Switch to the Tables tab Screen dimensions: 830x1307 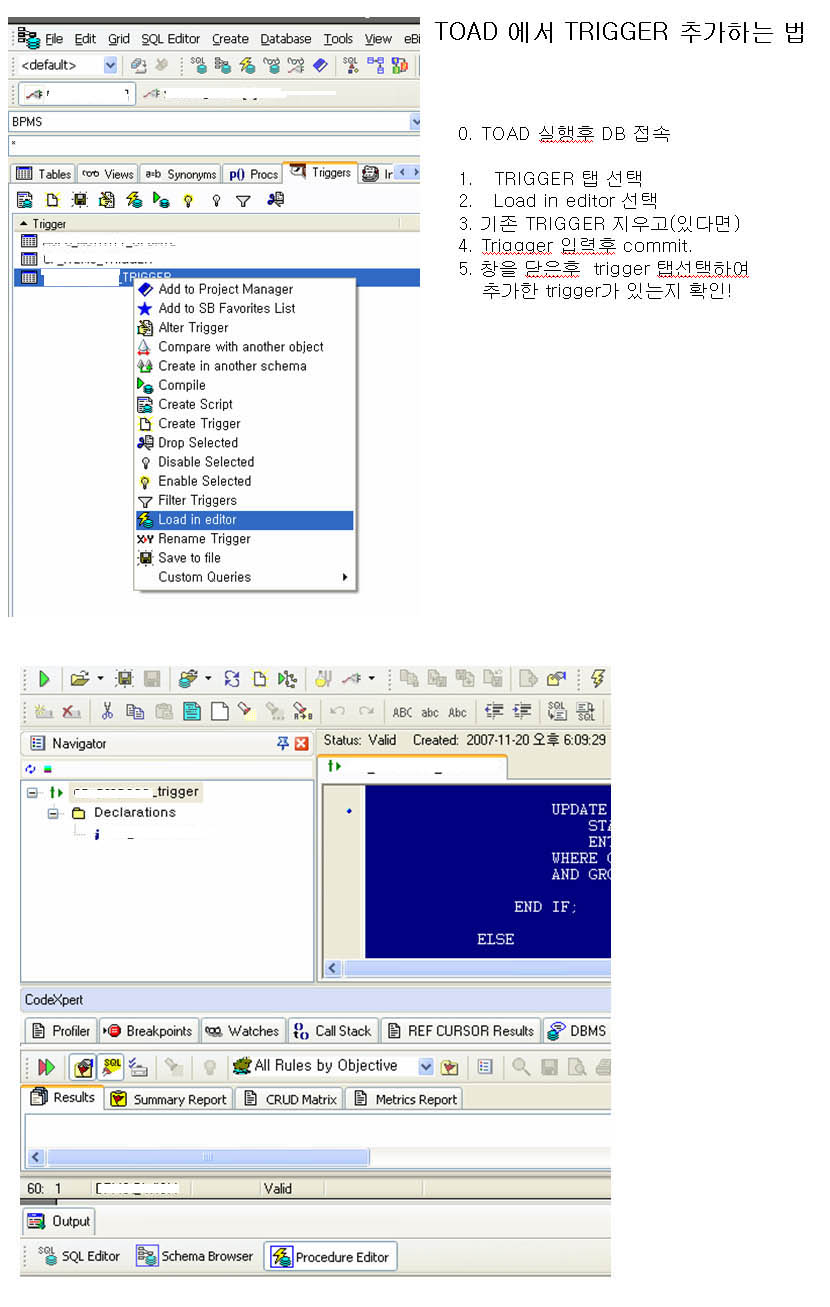(43, 174)
